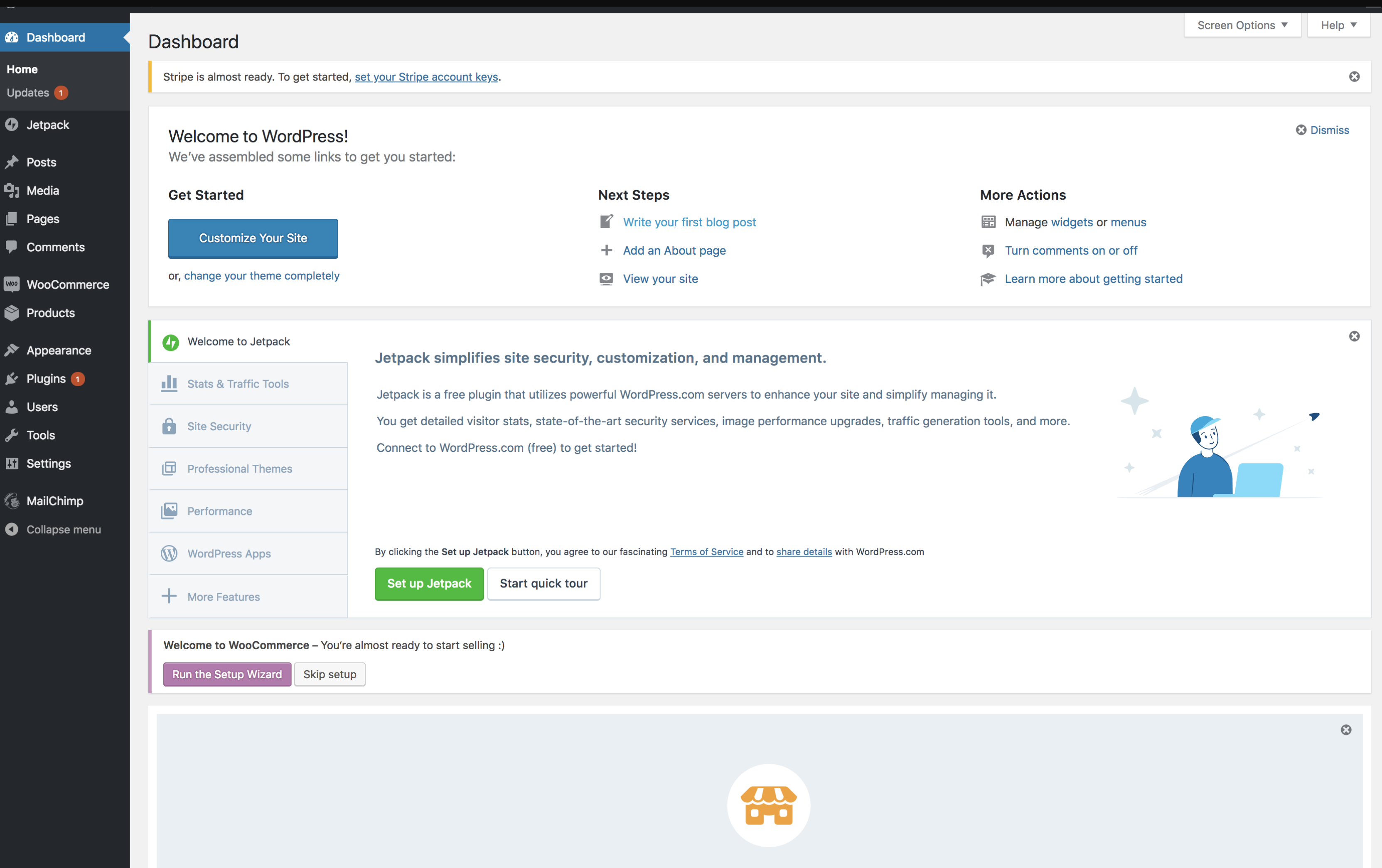Select the Plugins icon in sidebar
1382x868 pixels.
coord(12,379)
